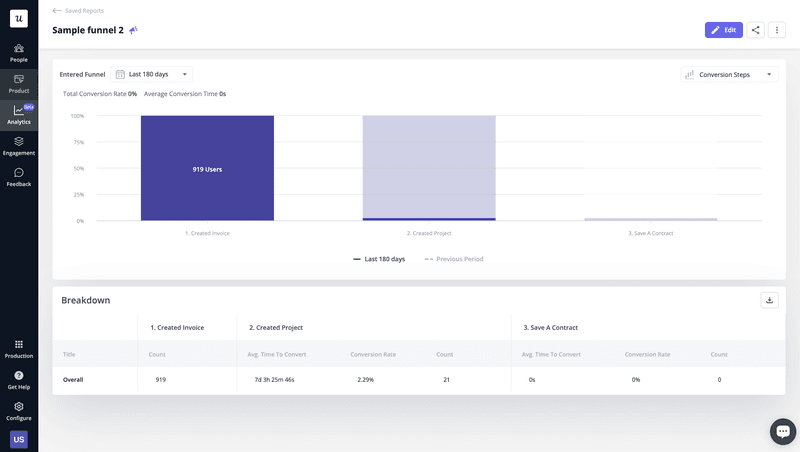Click the 919 Users bar
The width and height of the screenshot is (800, 452).
(207, 168)
